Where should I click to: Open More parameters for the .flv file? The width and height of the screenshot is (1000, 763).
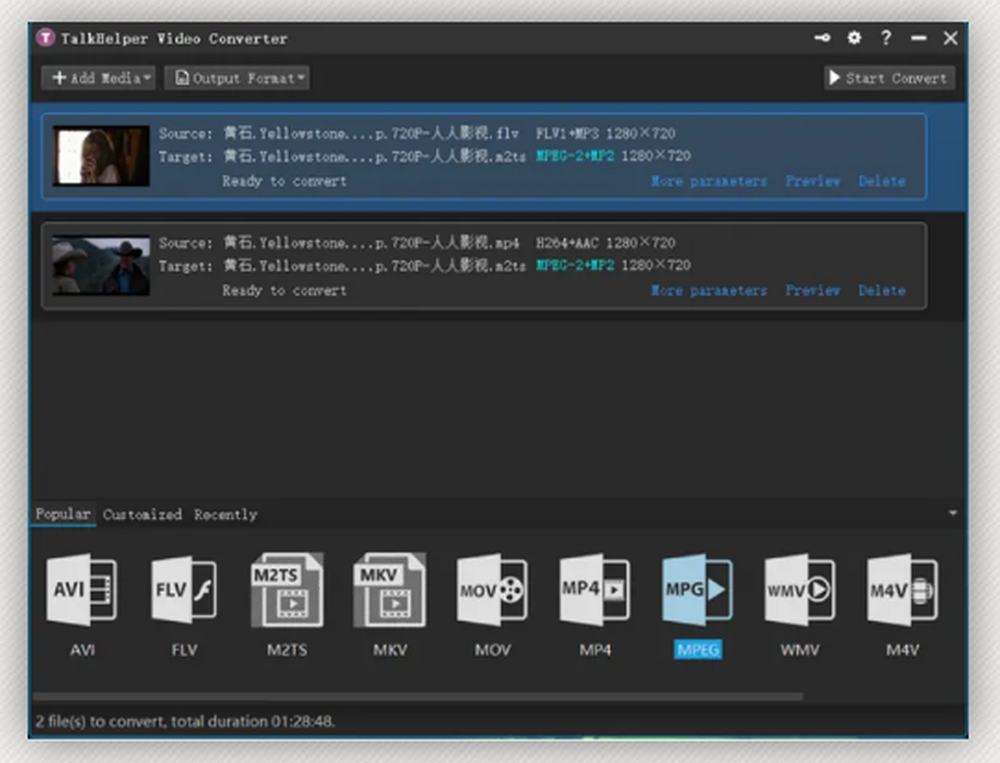[x=709, y=181]
